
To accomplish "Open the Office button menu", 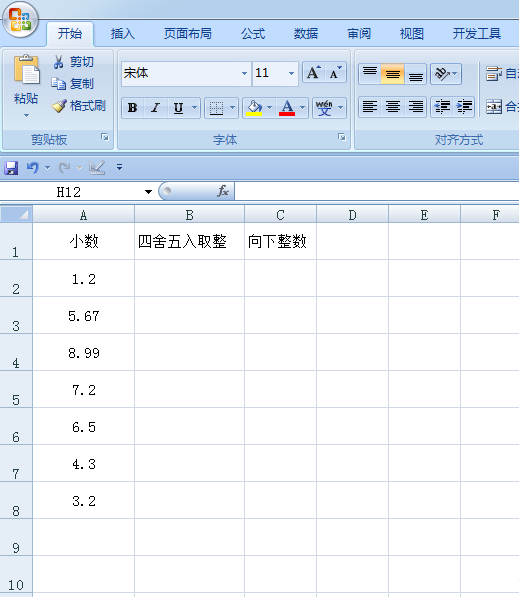I will 21,20.
